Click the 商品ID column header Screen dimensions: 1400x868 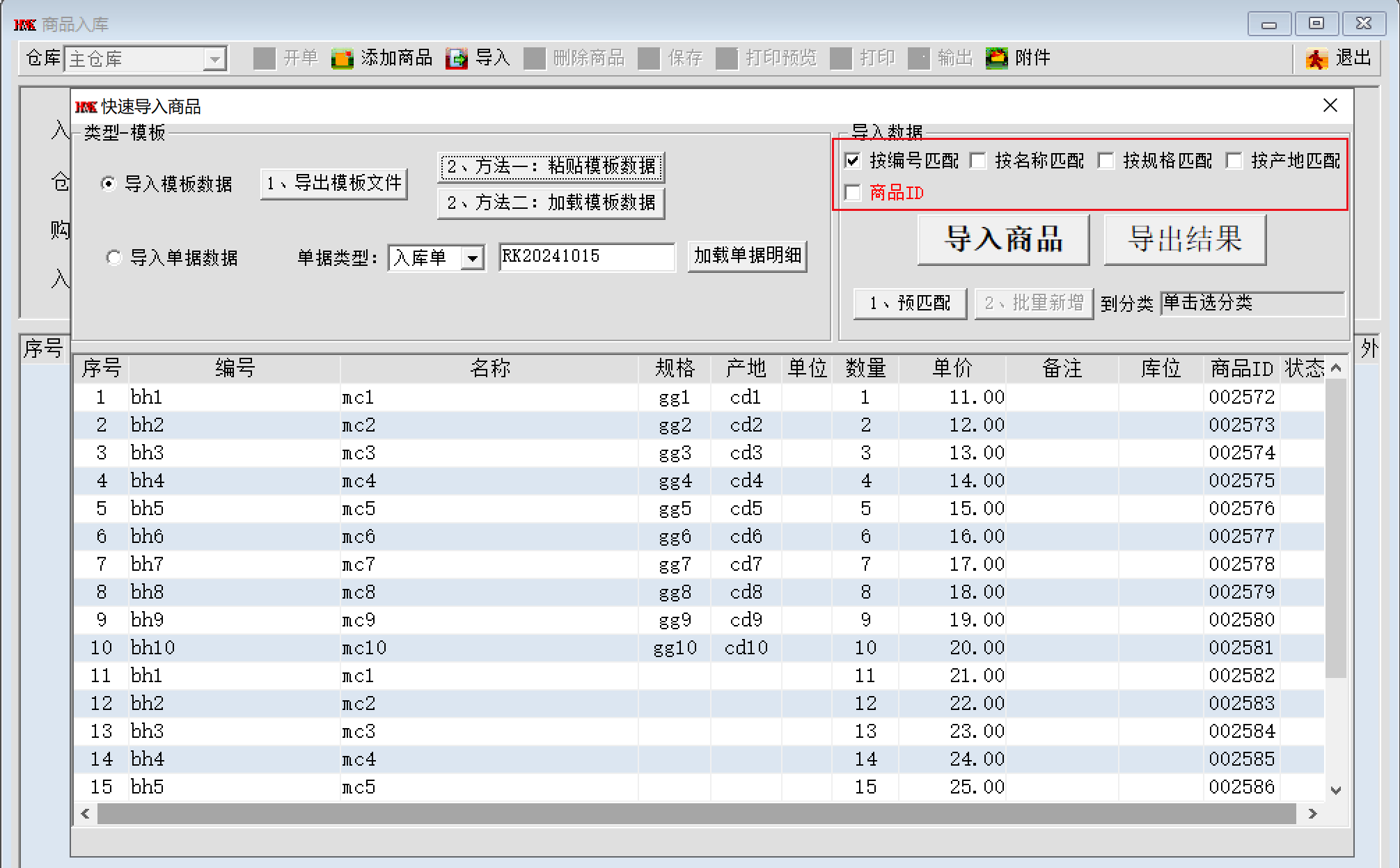[x=1242, y=368]
